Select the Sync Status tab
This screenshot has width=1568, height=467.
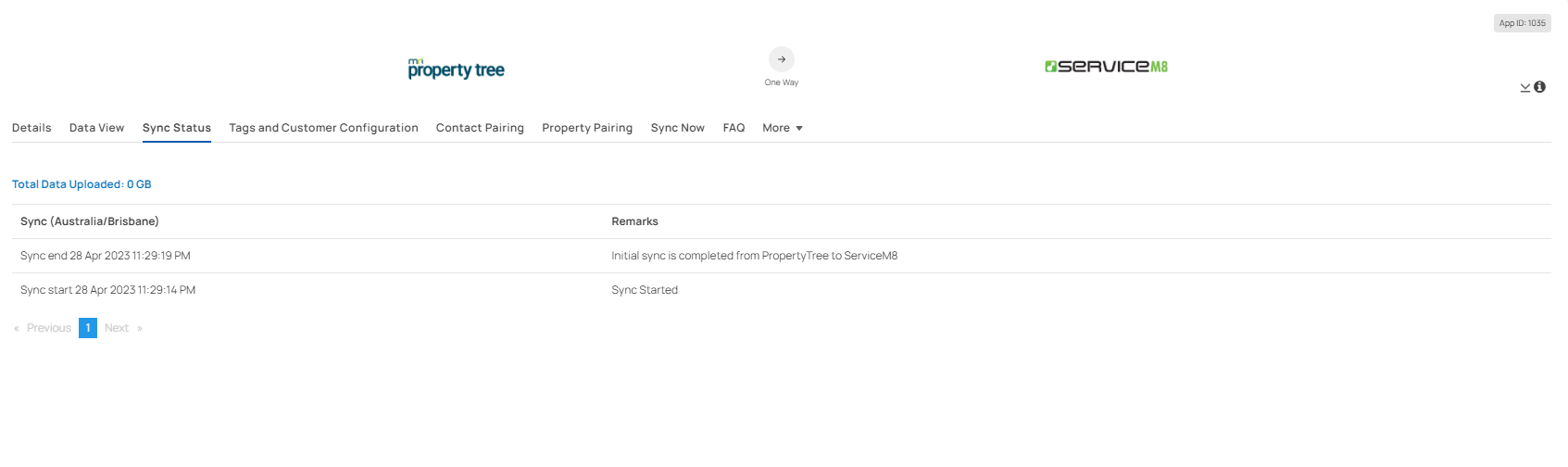177,128
